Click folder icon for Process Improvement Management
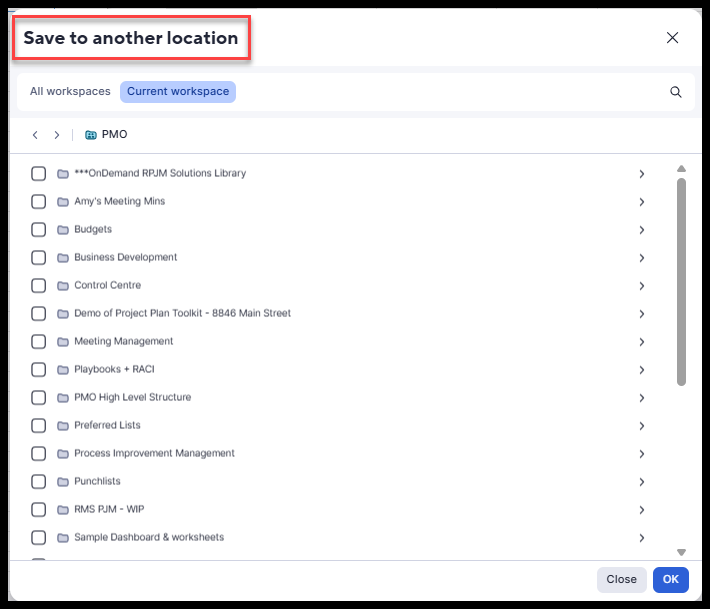This screenshot has height=609, width=710. (x=63, y=454)
